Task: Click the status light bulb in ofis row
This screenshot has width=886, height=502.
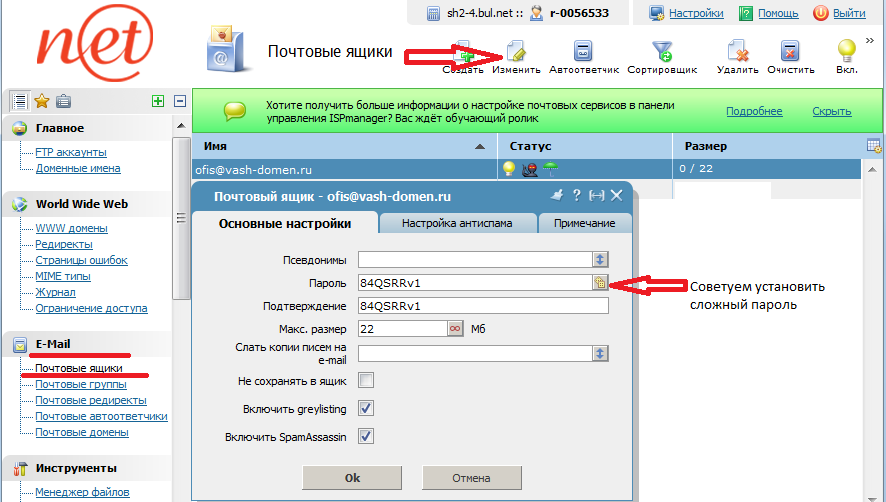Action: point(509,168)
